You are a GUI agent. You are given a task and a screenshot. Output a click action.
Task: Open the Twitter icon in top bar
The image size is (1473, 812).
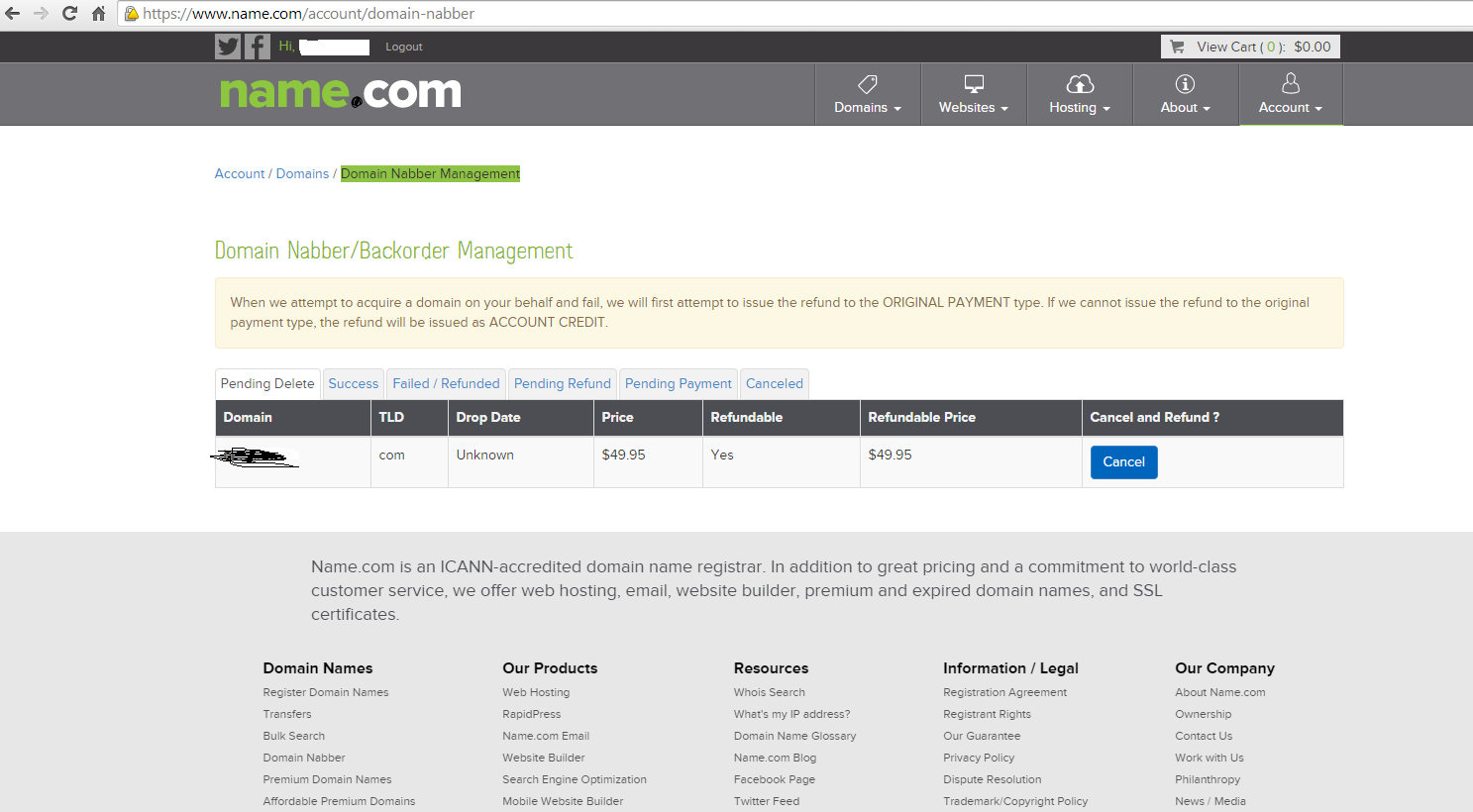point(228,47)
